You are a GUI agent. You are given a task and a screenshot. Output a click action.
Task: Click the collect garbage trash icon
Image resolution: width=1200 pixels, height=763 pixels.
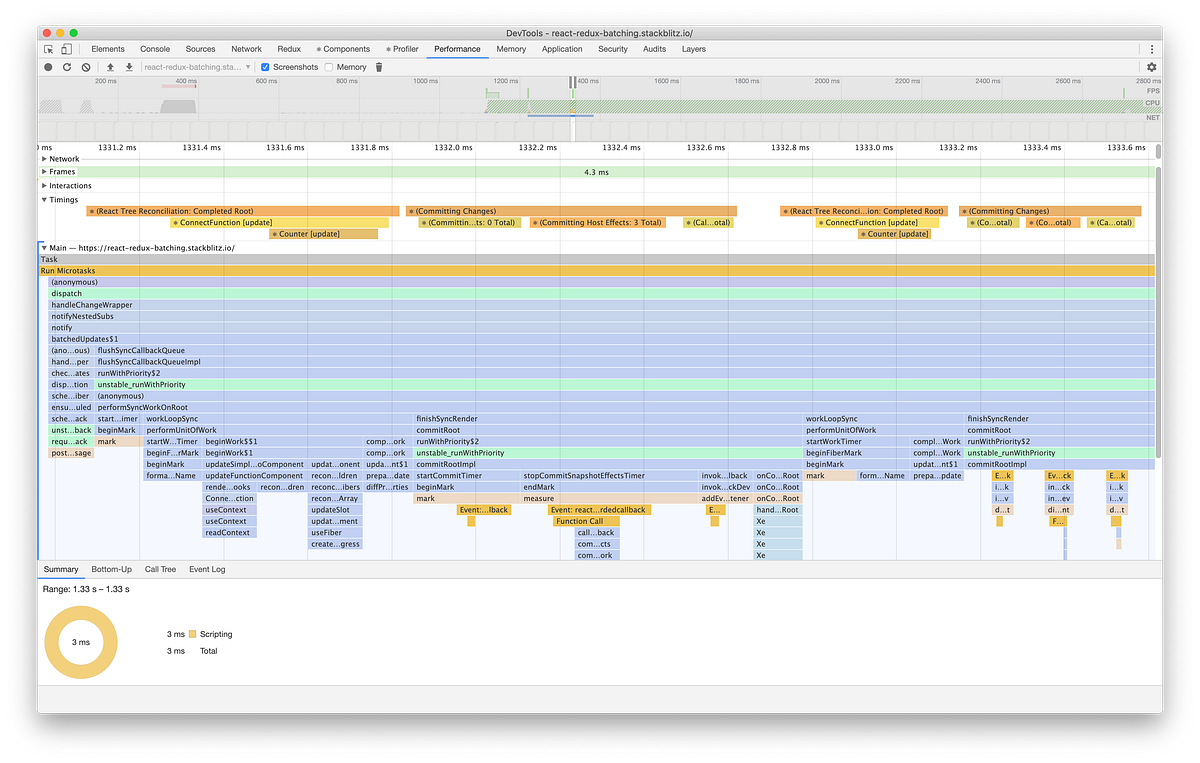[x=378, y=67]
